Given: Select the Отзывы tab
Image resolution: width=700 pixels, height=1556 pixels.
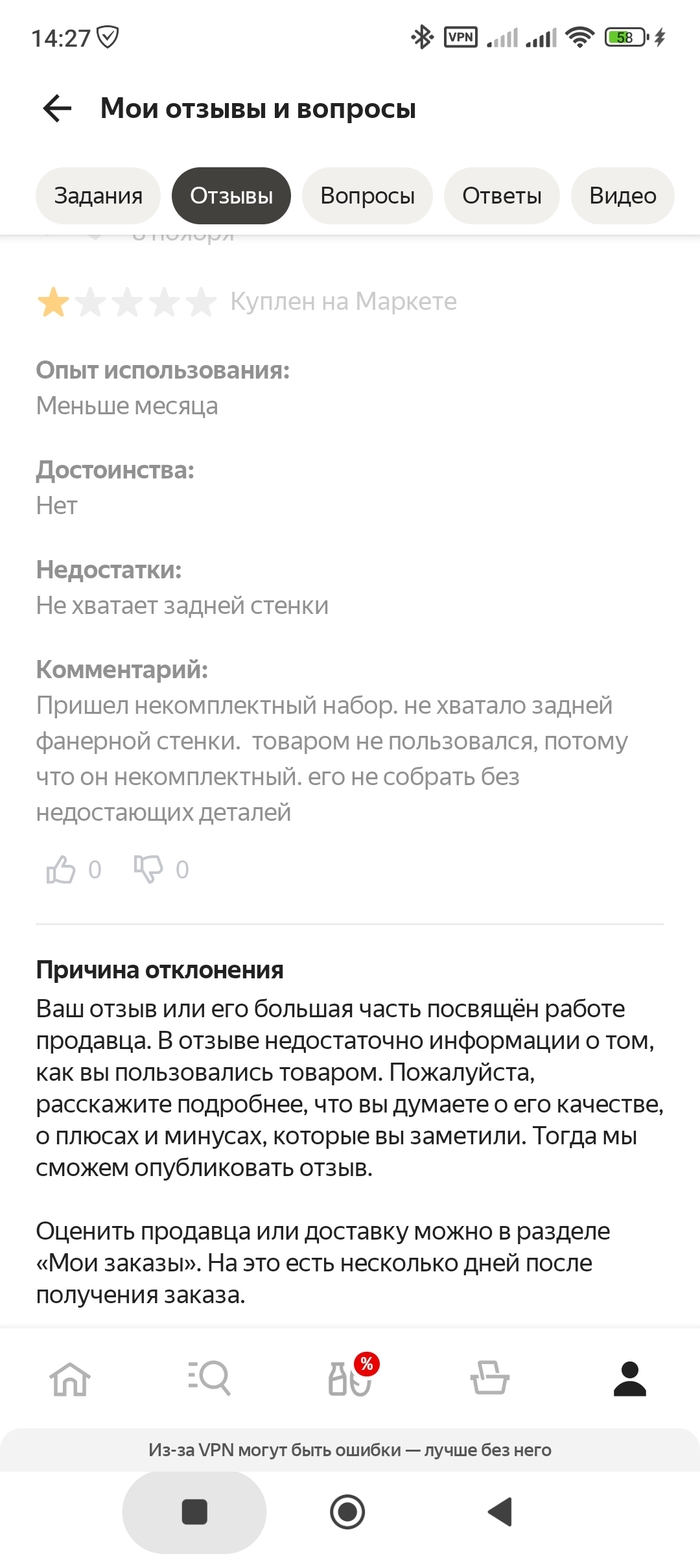Looking at the screenshot, I should [x=231, y=196].
